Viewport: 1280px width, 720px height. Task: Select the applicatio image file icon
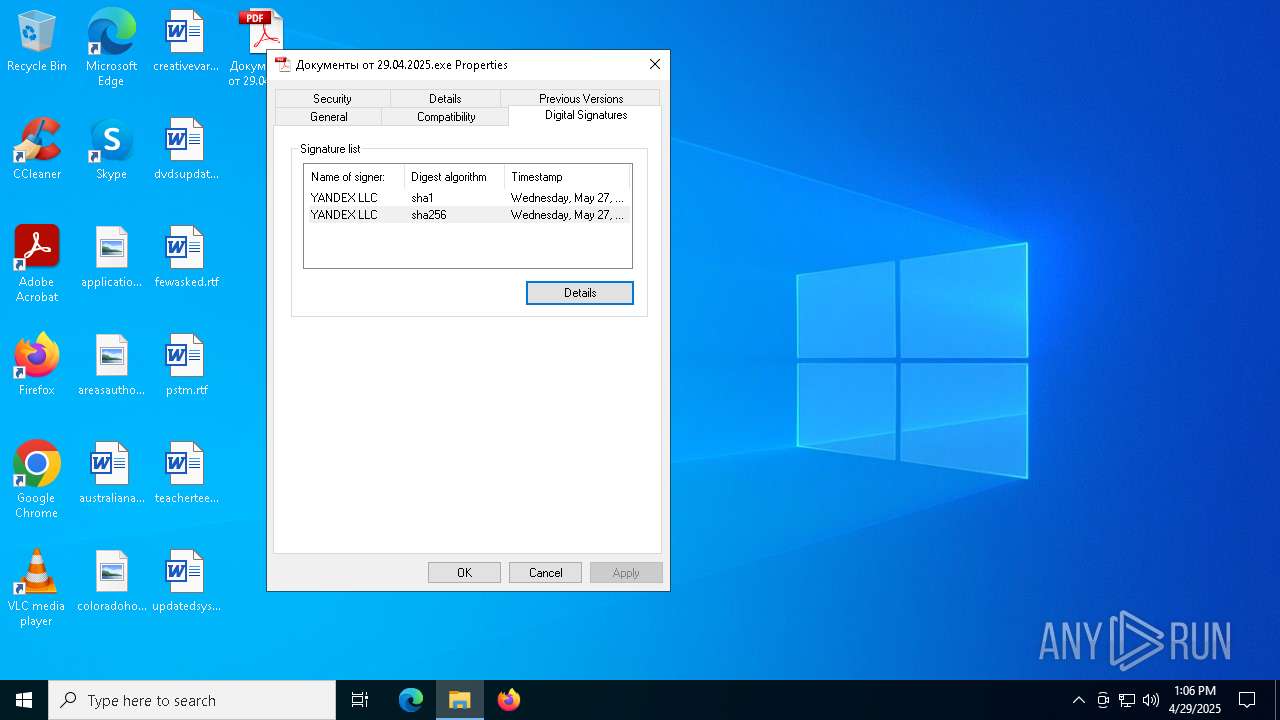pos(111,258)
